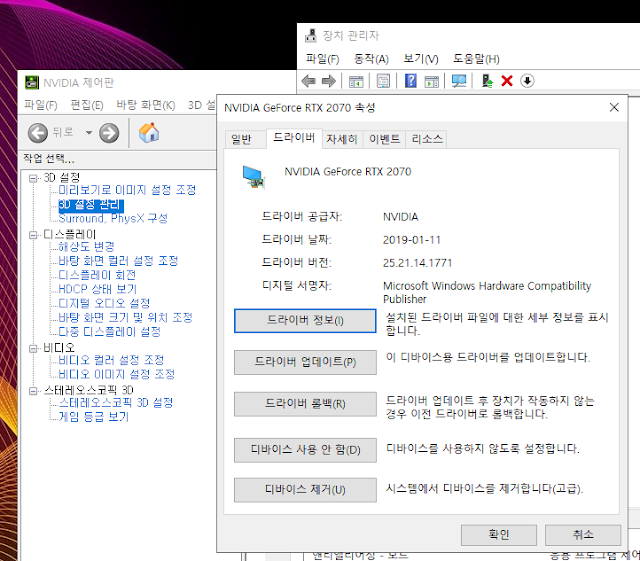640x561 pixels.
Task: Open the 동작(A) menu in Device Manager
Action: click(x=371, y=59)
